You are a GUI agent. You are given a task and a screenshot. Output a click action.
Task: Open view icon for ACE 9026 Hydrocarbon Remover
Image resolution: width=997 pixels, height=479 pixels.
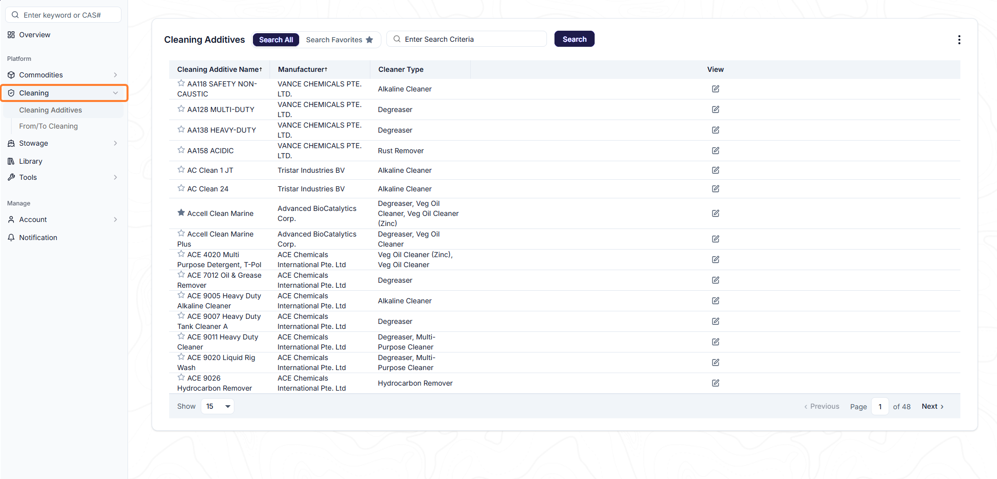pos(715,383)
